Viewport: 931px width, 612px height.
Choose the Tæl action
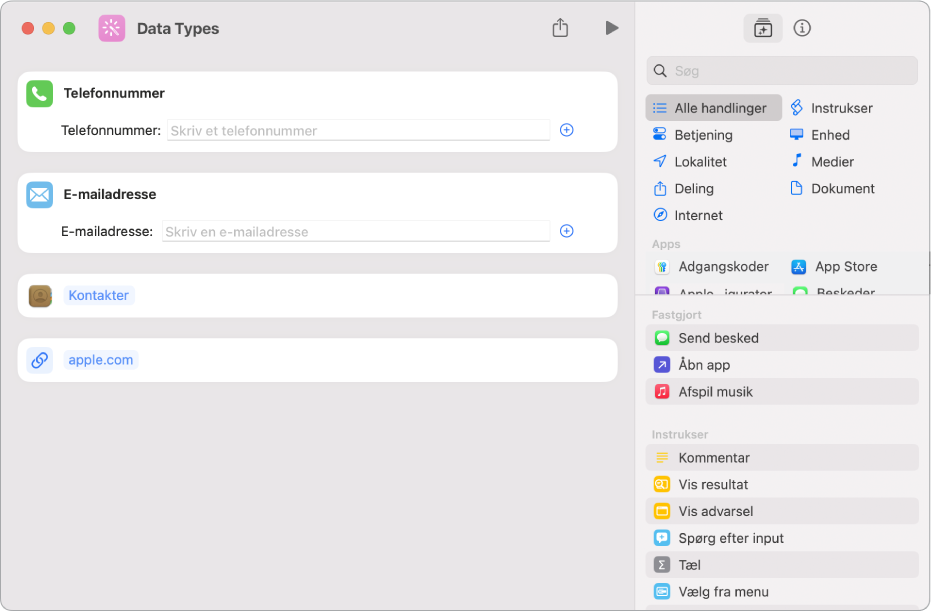tap(782, 565)
